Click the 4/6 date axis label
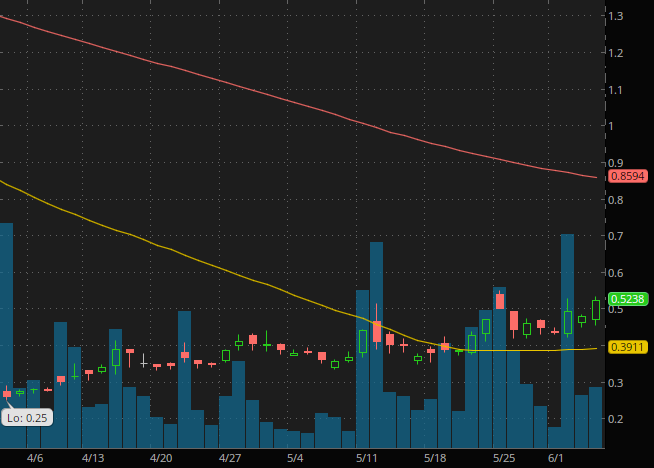Screen dimensions: 654x468 tap(35, 458)
